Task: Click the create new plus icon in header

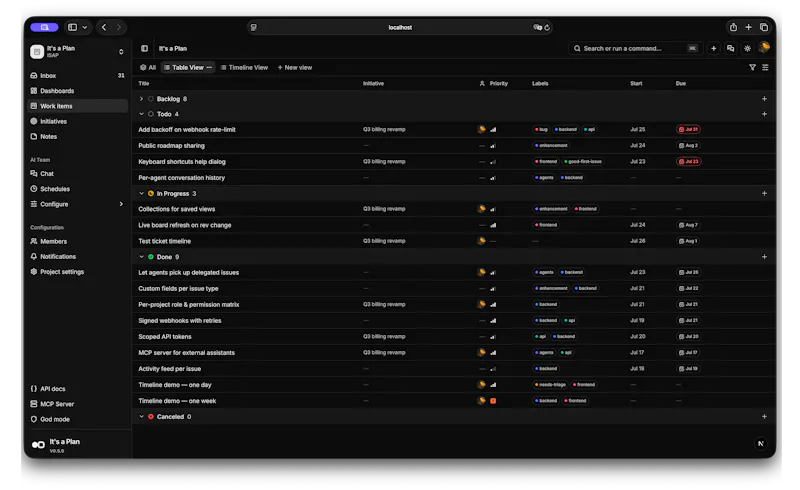Action: pyautogui.click(x=713, y=48)
